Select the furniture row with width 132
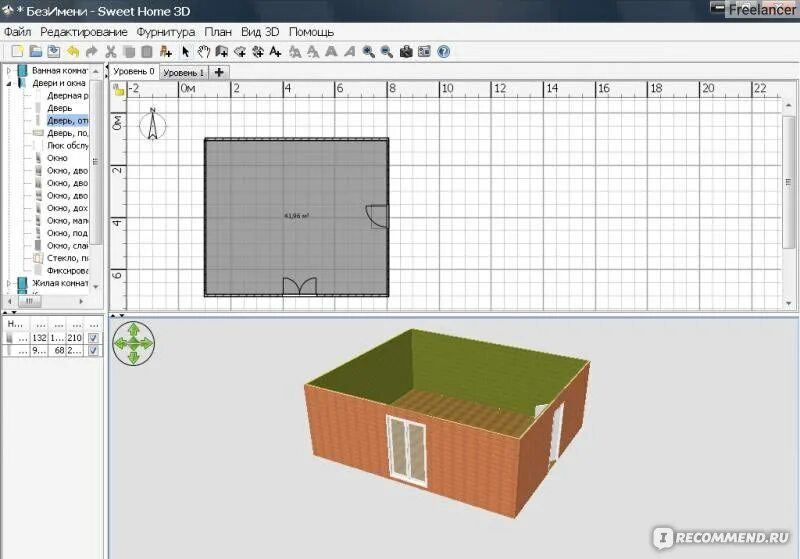 [x=53, y=338]
